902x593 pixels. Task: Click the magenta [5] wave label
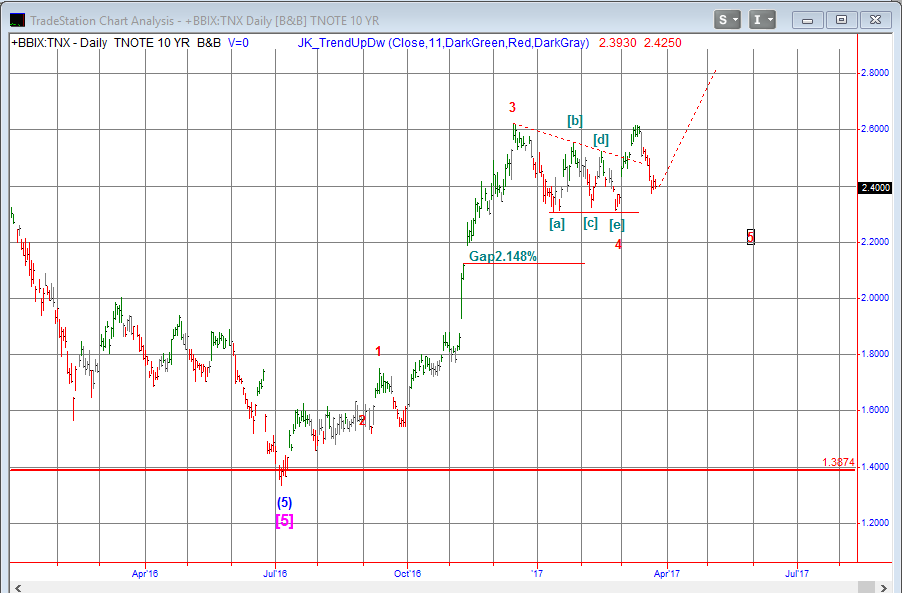[x=284, y=521]
